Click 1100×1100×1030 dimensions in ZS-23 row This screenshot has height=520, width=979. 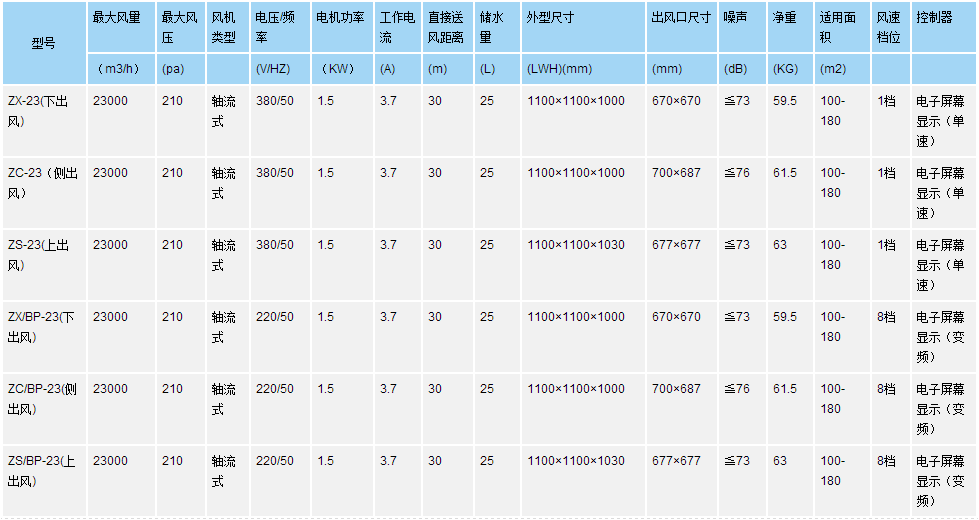576,245
